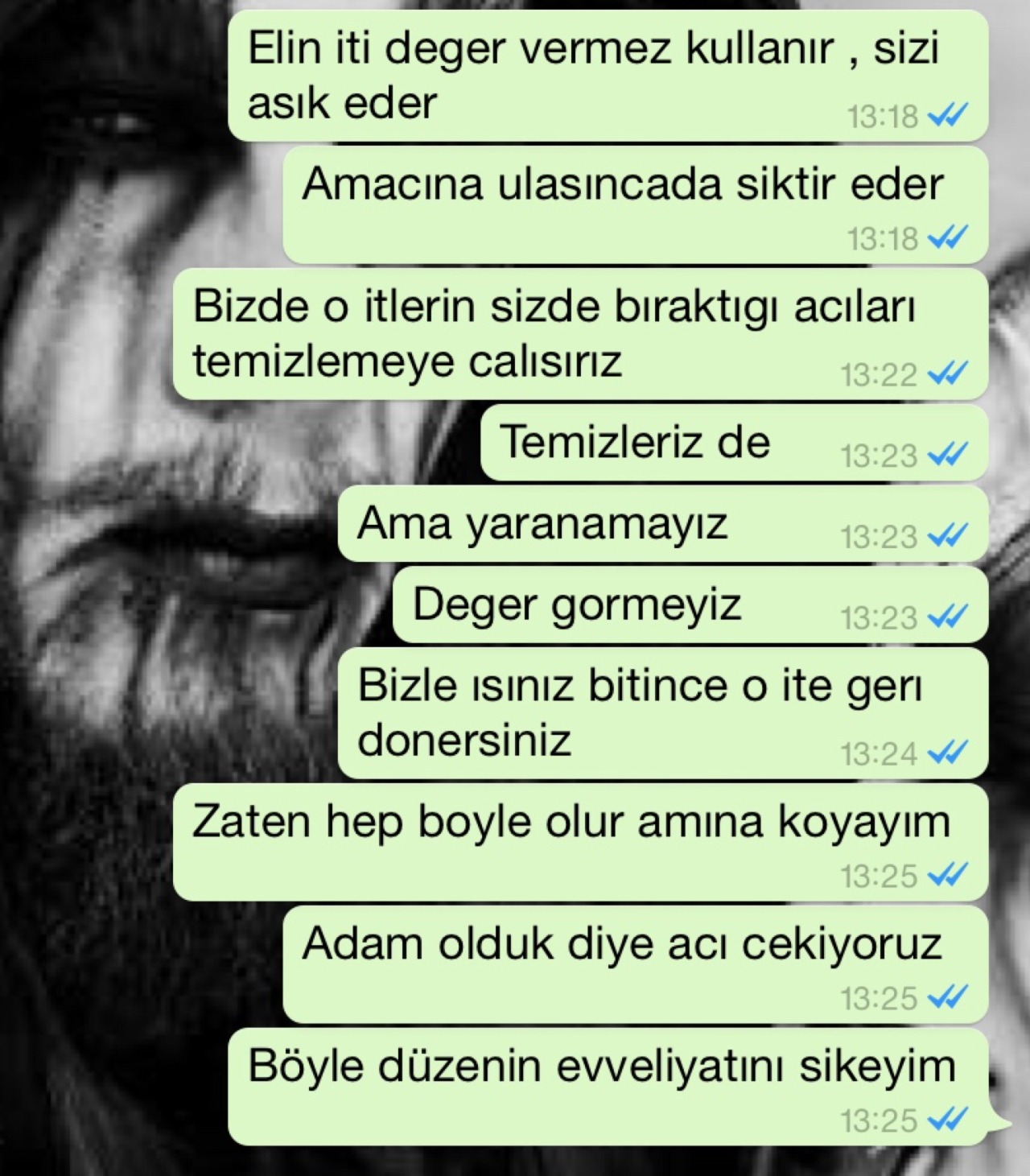Tap the double check next to "Ama yaranamayız"

947,536
